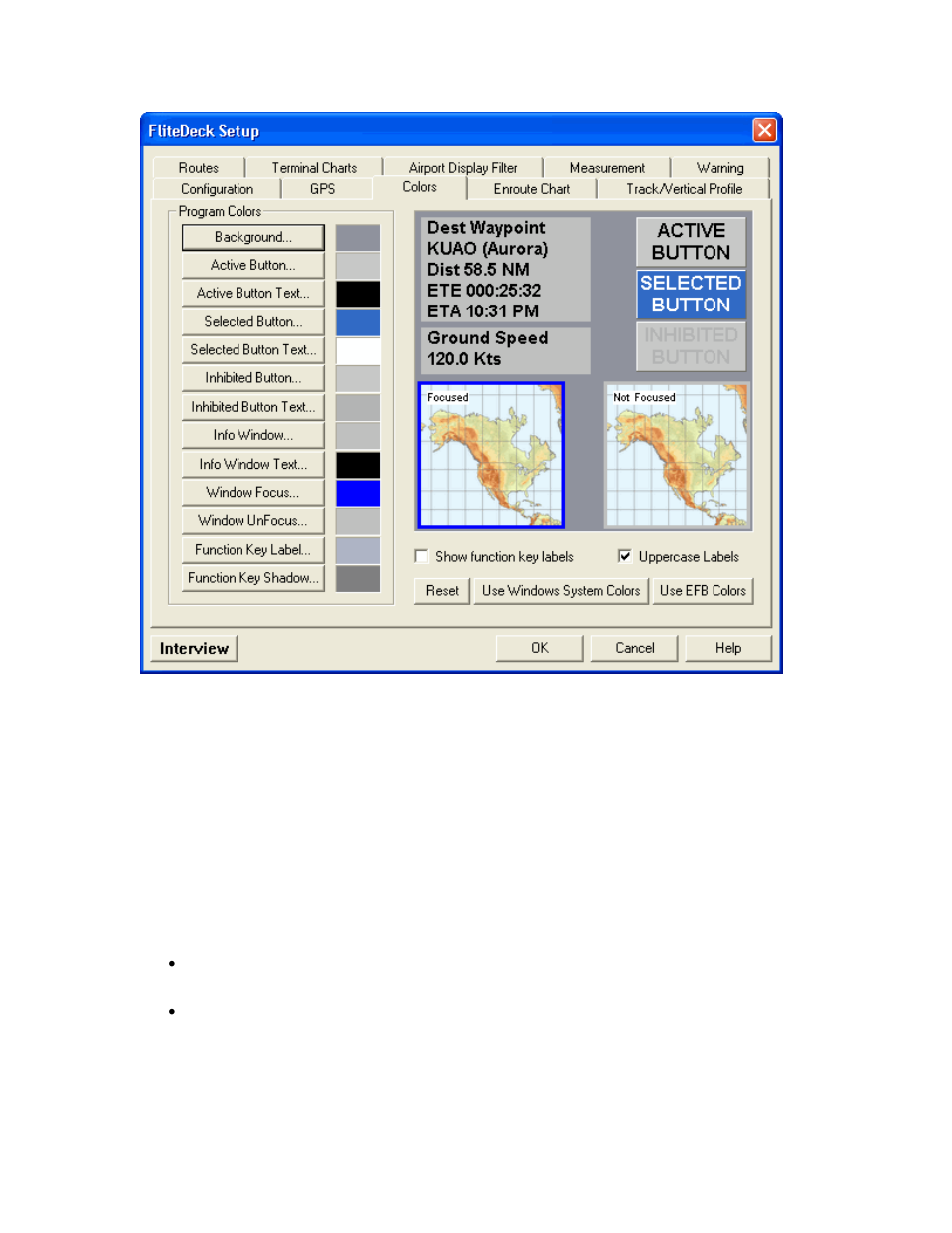Click the Info Window... button

(x=253, y=435)
